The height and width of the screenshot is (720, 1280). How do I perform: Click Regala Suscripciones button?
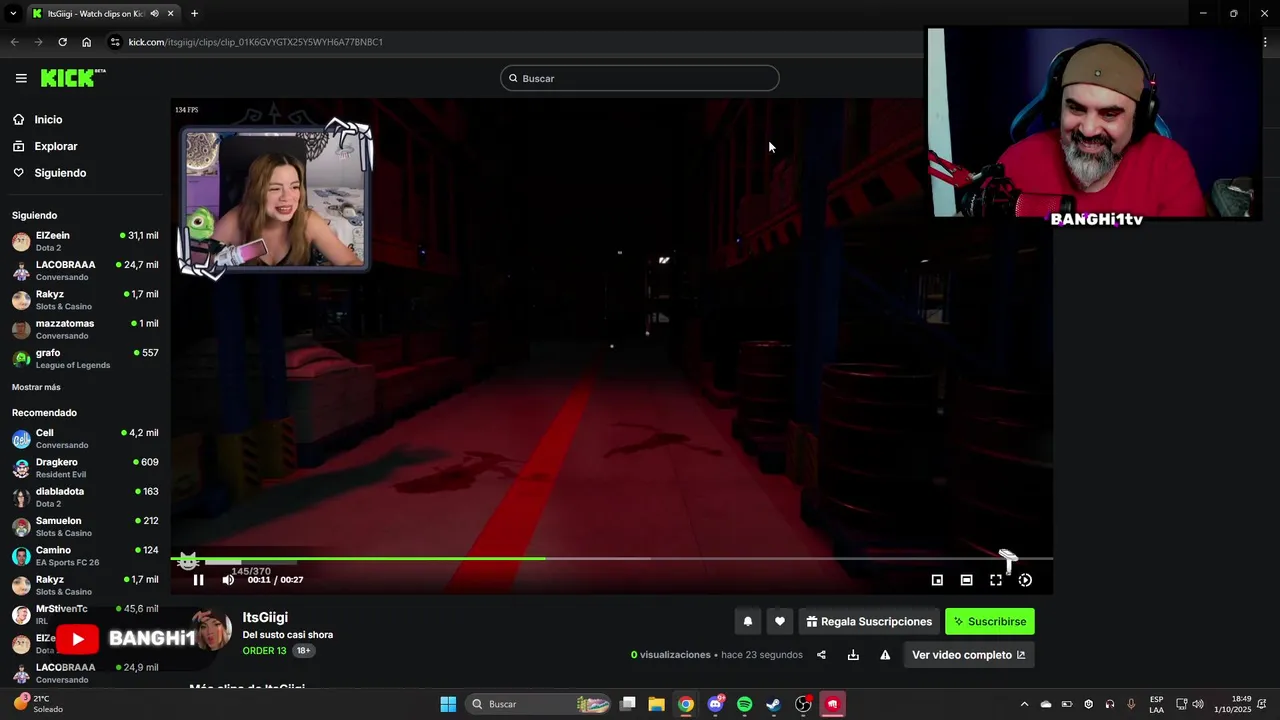pyautogui.click(x=869, y=622)
